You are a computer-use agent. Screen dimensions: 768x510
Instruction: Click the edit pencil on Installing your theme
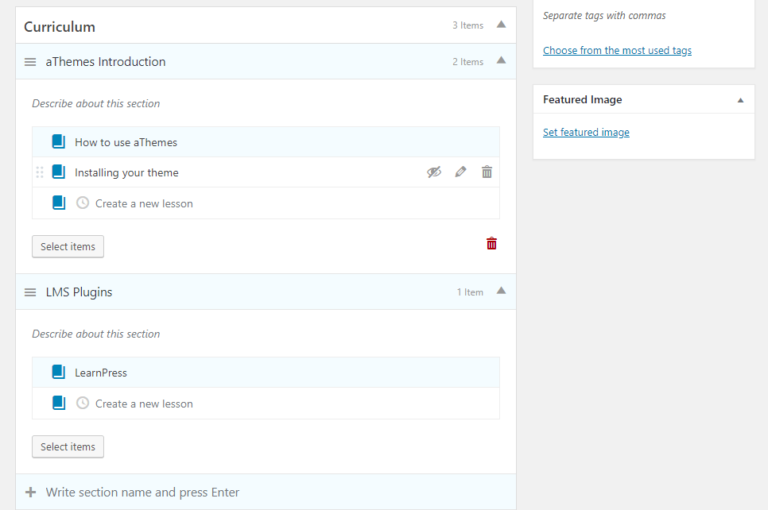coord(460,172)
